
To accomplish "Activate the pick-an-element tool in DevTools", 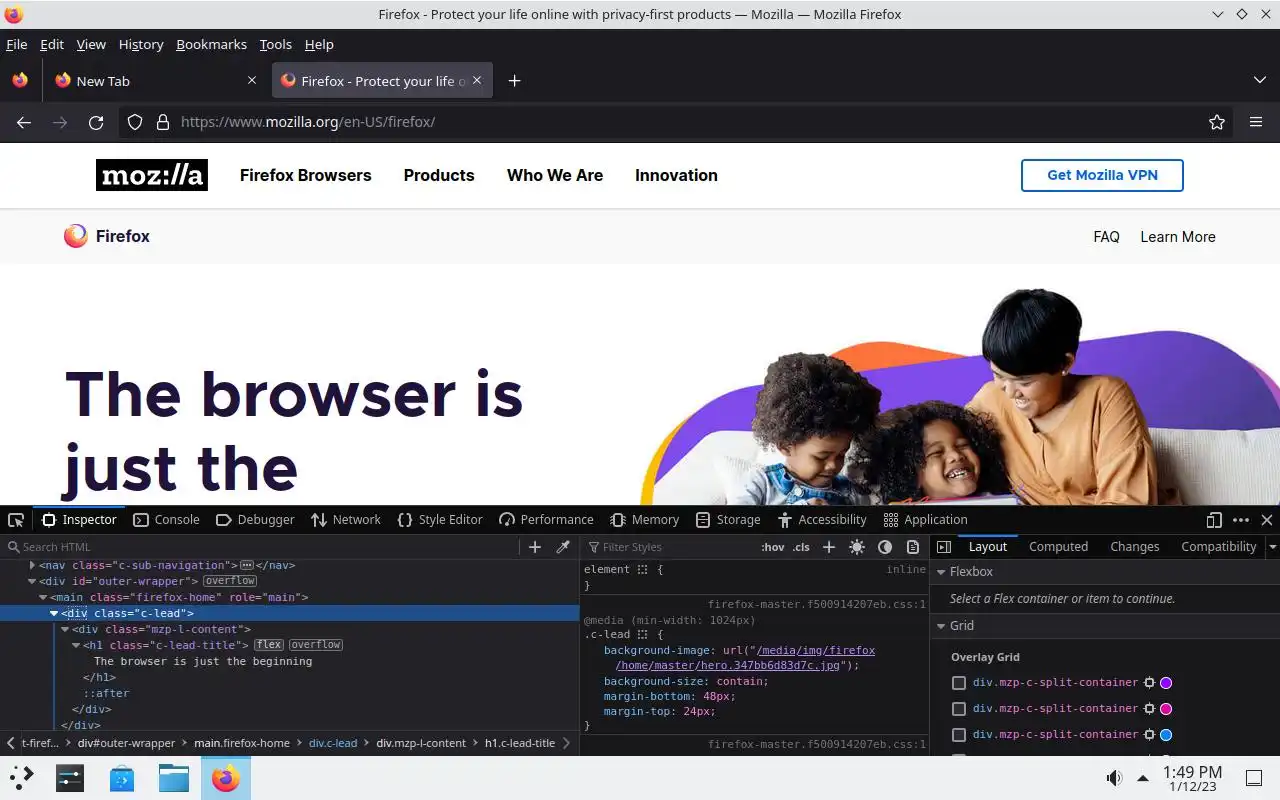I will coord(16,520).
